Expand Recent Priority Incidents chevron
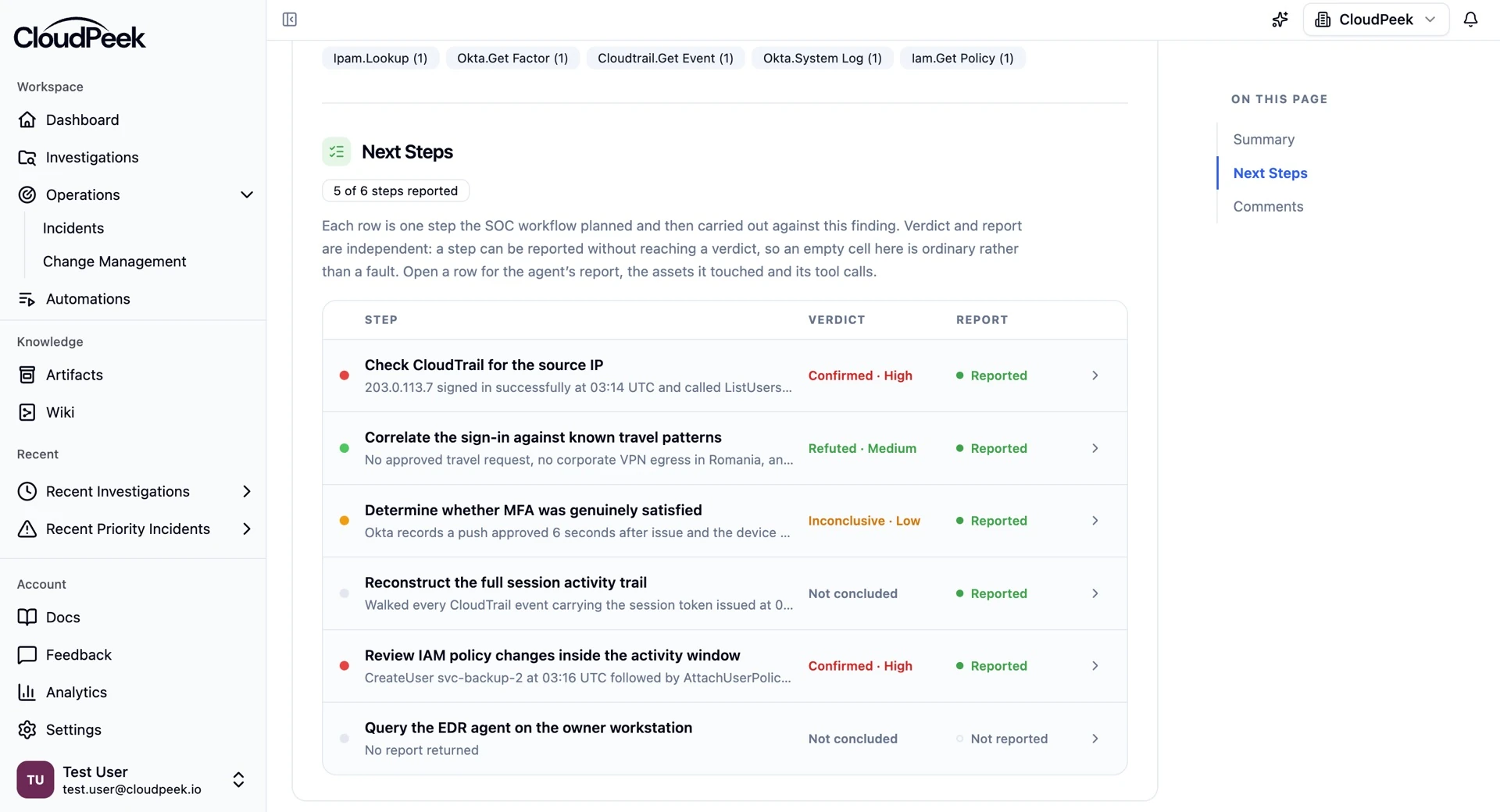Viewport: 1500px width, 812px height. [x=247, y=529]
